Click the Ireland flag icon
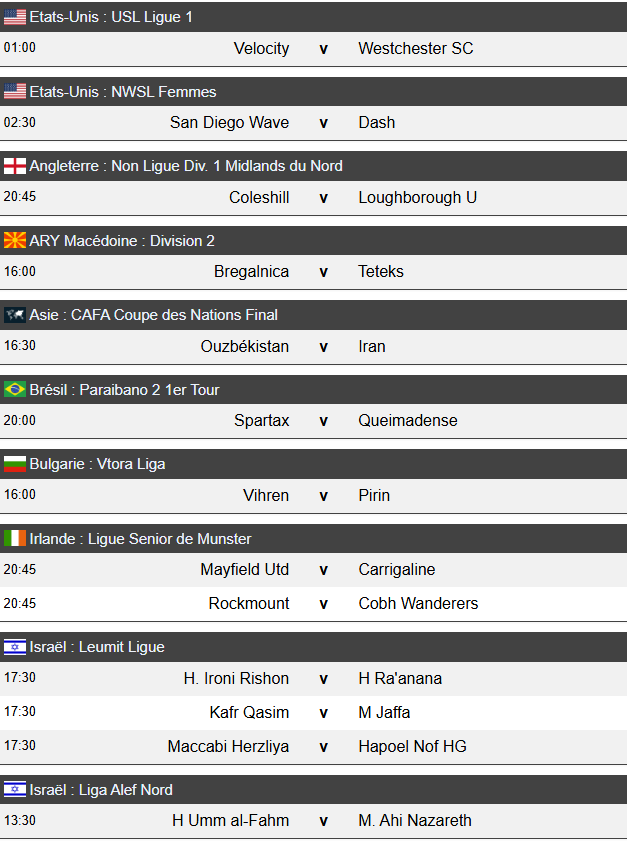 click(15, 539)
